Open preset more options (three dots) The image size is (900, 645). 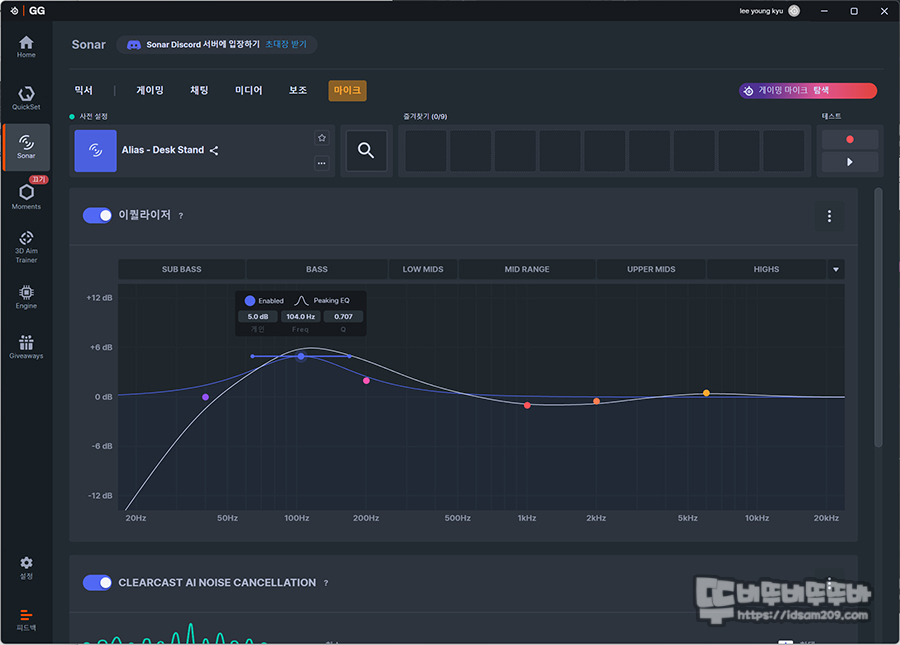tap(322, 163)
